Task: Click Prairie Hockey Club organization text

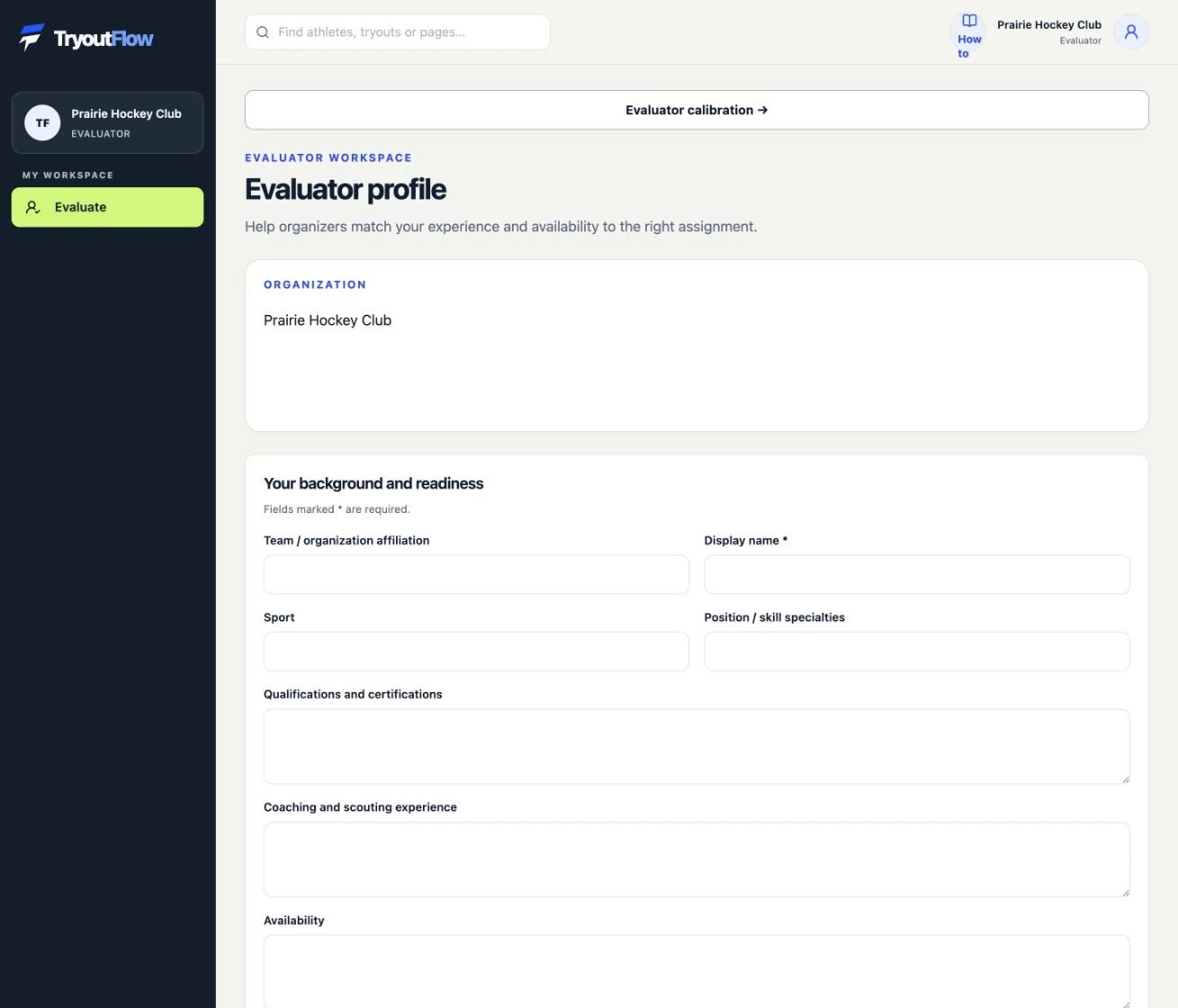Action: 328,320
